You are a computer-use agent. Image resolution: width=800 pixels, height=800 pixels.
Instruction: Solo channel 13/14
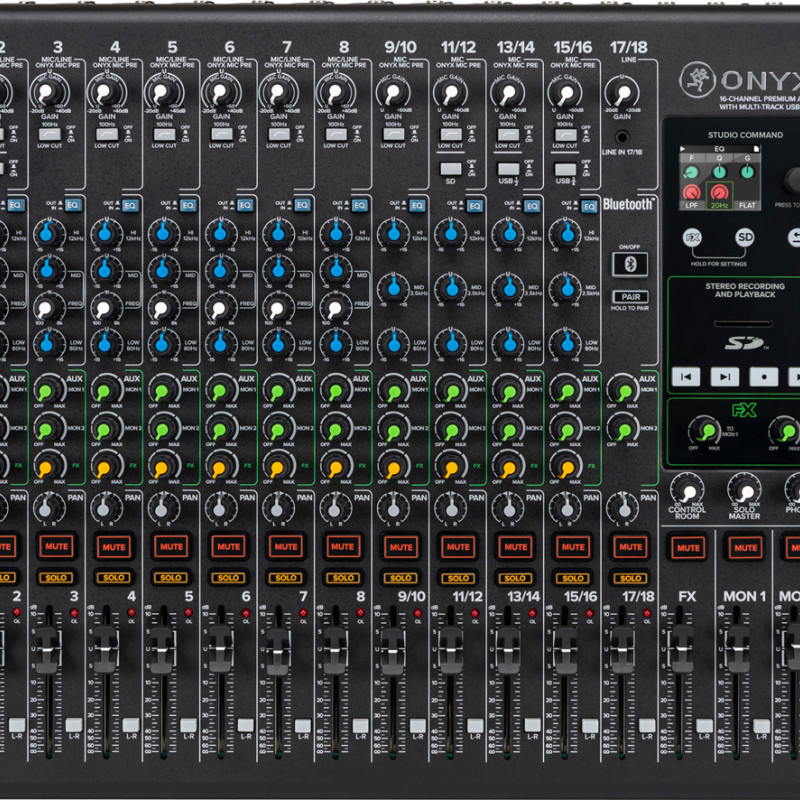pos(515,578)
